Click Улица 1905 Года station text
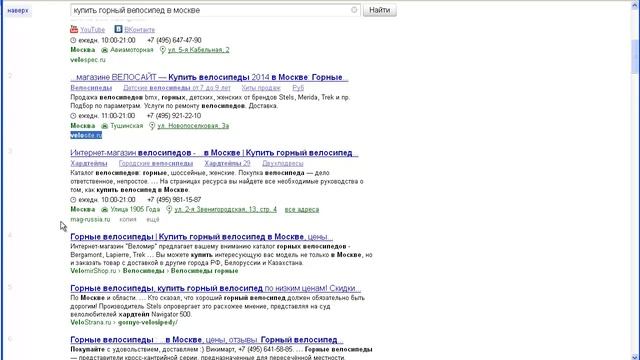The height and width of the screenshot is (360, 640). 135,209
